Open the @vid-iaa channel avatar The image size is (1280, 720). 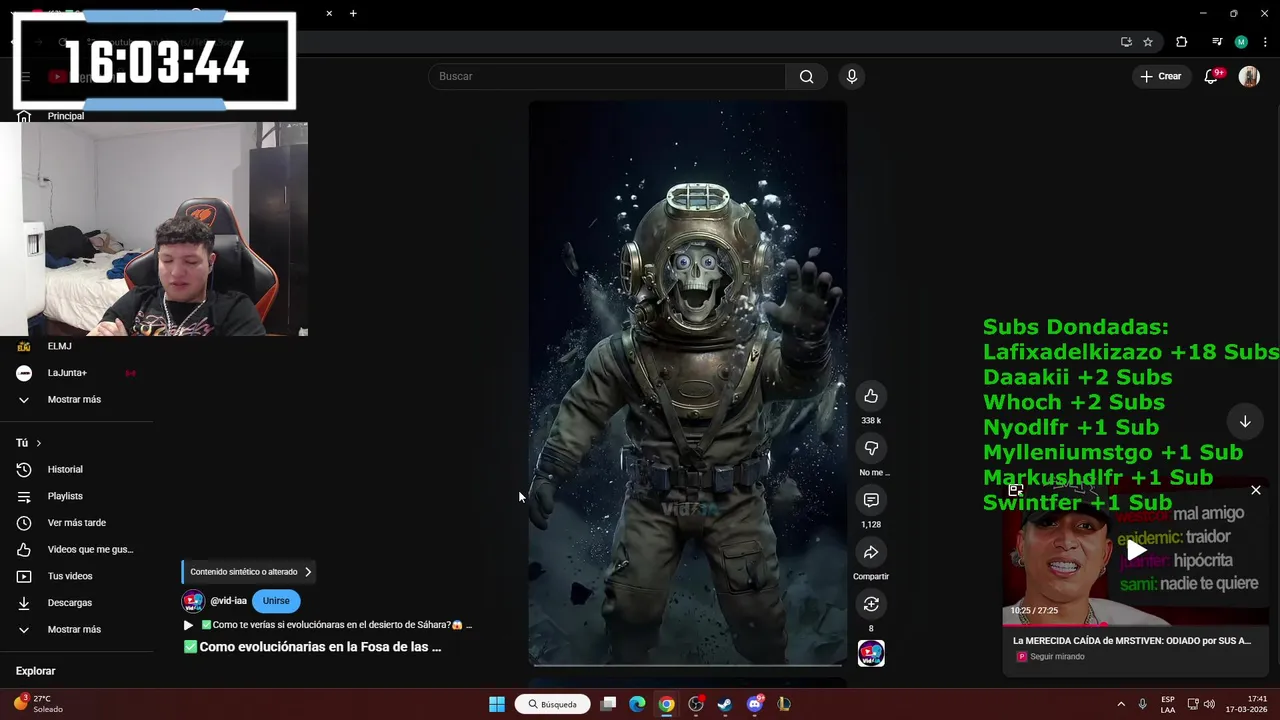[x=193, y=601]
